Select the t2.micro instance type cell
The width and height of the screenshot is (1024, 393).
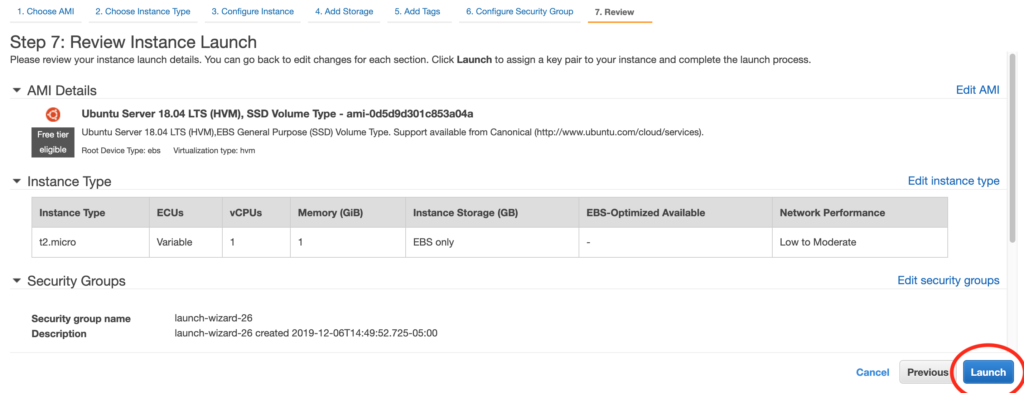coord(90,242)
